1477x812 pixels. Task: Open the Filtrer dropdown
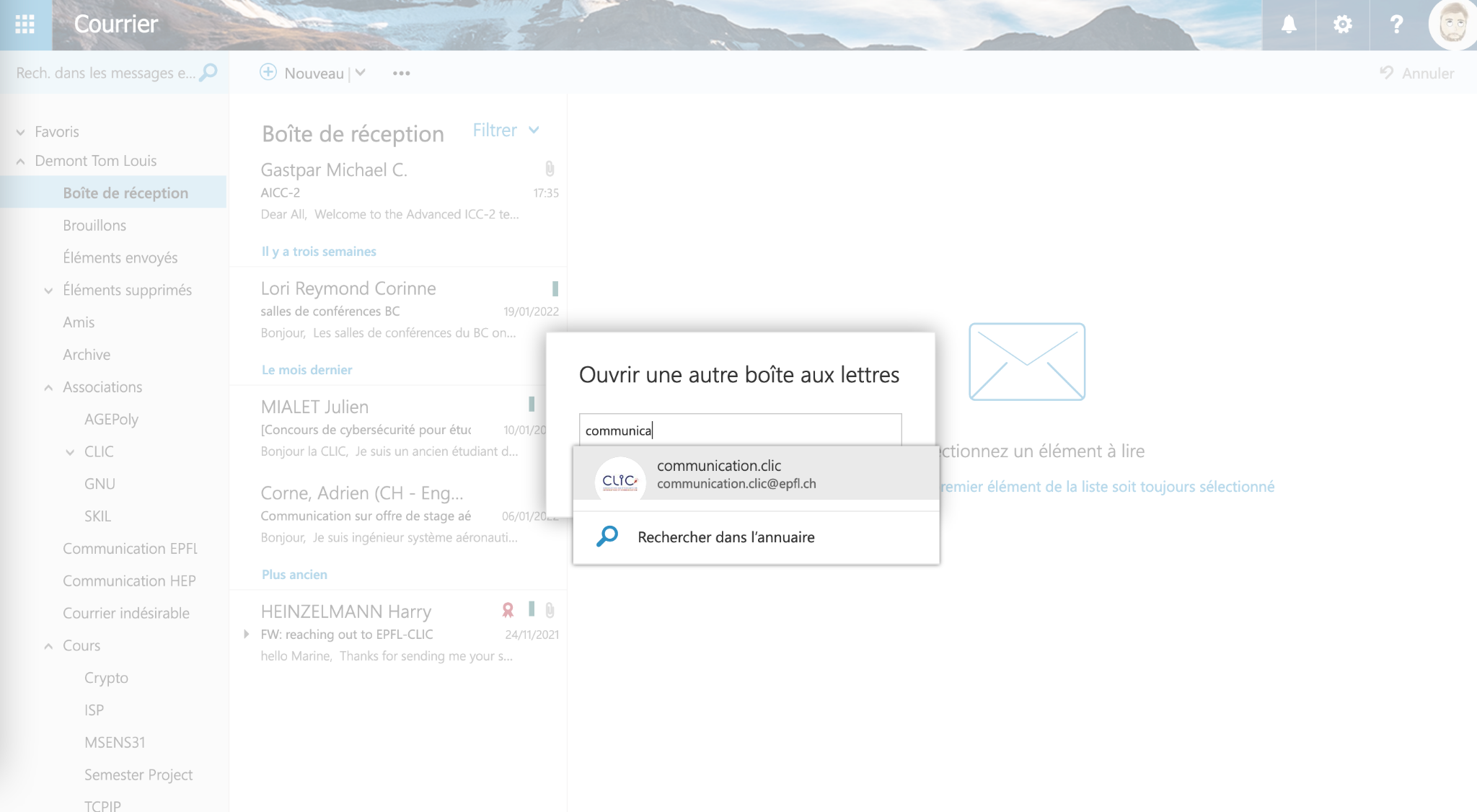506,131
